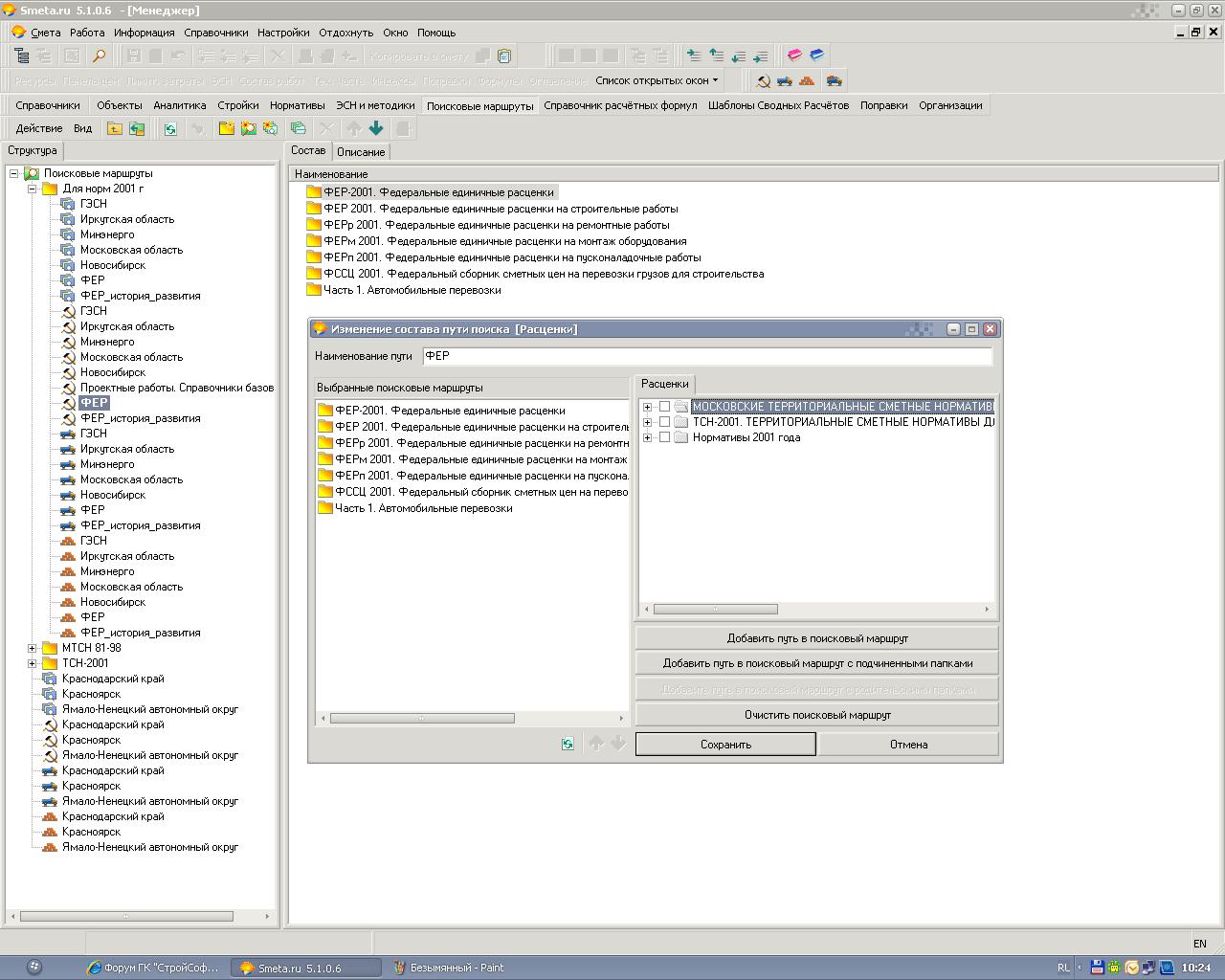Viewport: 1225px width, 980px height.
Task: Open the Настройки menu
Action: tap(283, 32)
